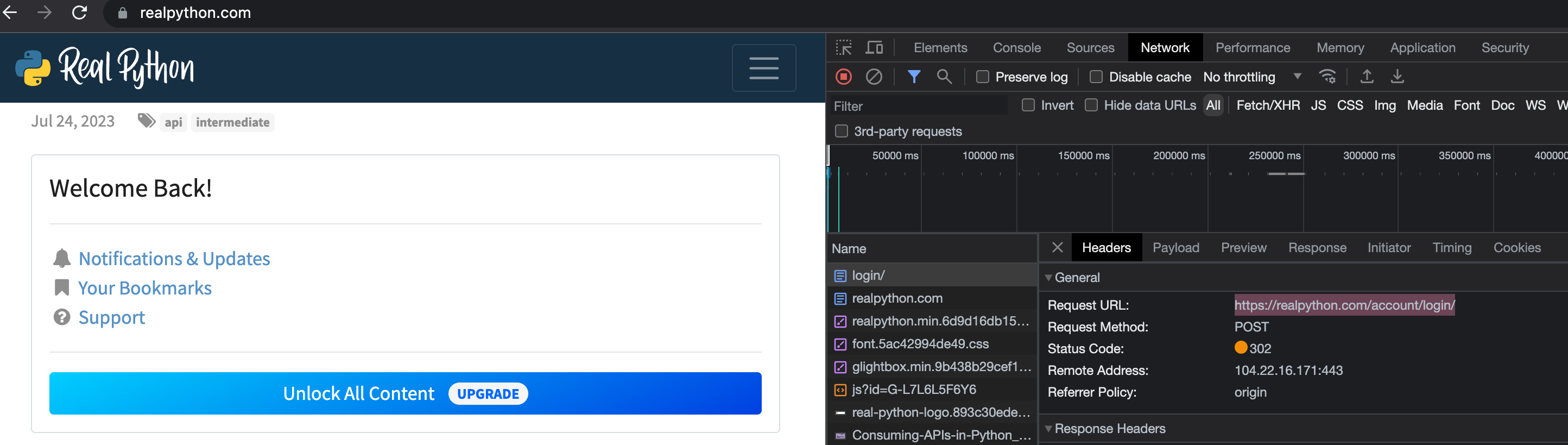Check 3rd-party requests checkbox
This screenshot has width=1568, height=445.
pos(841,131)
